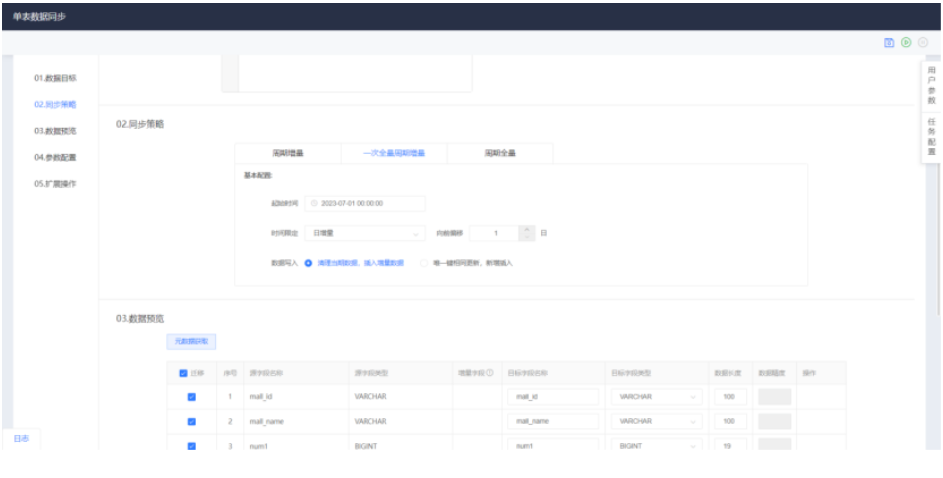Click clock icon in 起始时间 field
The height and width of the screenshot is (478, 943).
314,203
